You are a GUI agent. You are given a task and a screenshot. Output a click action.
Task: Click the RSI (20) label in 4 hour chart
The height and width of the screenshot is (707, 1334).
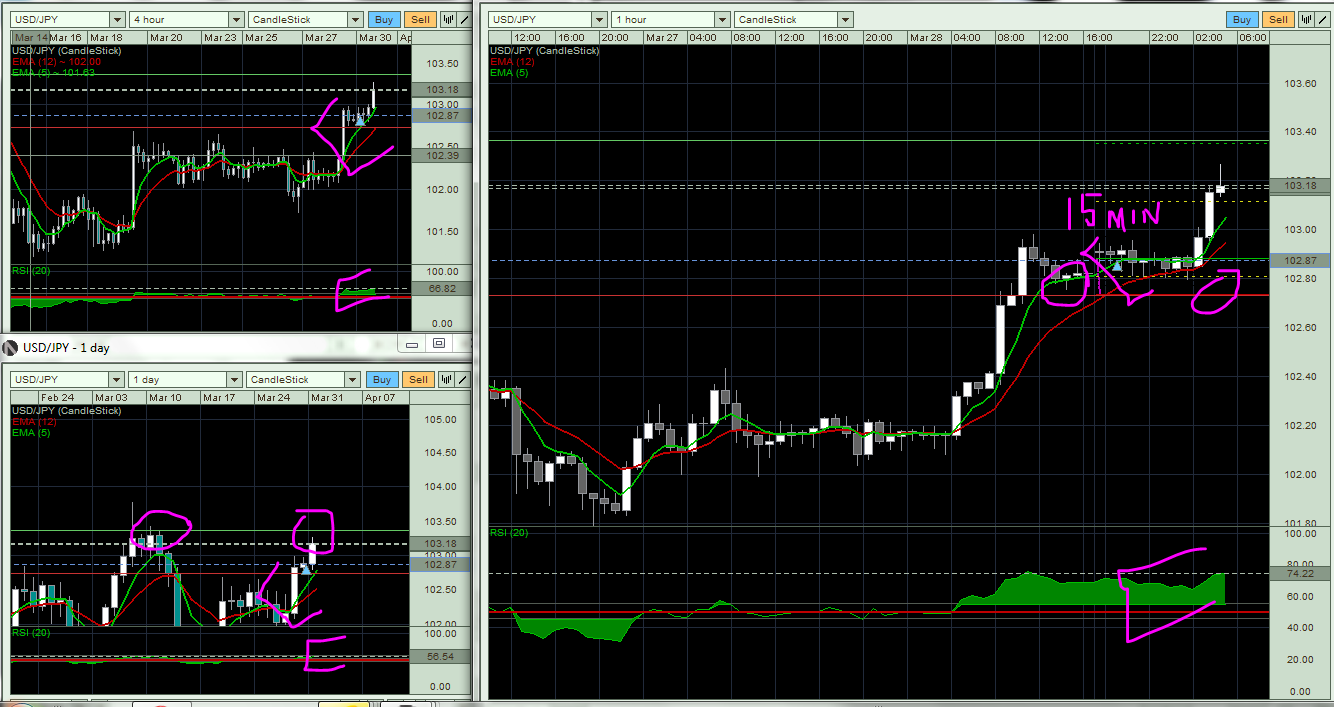coord(30,270)
